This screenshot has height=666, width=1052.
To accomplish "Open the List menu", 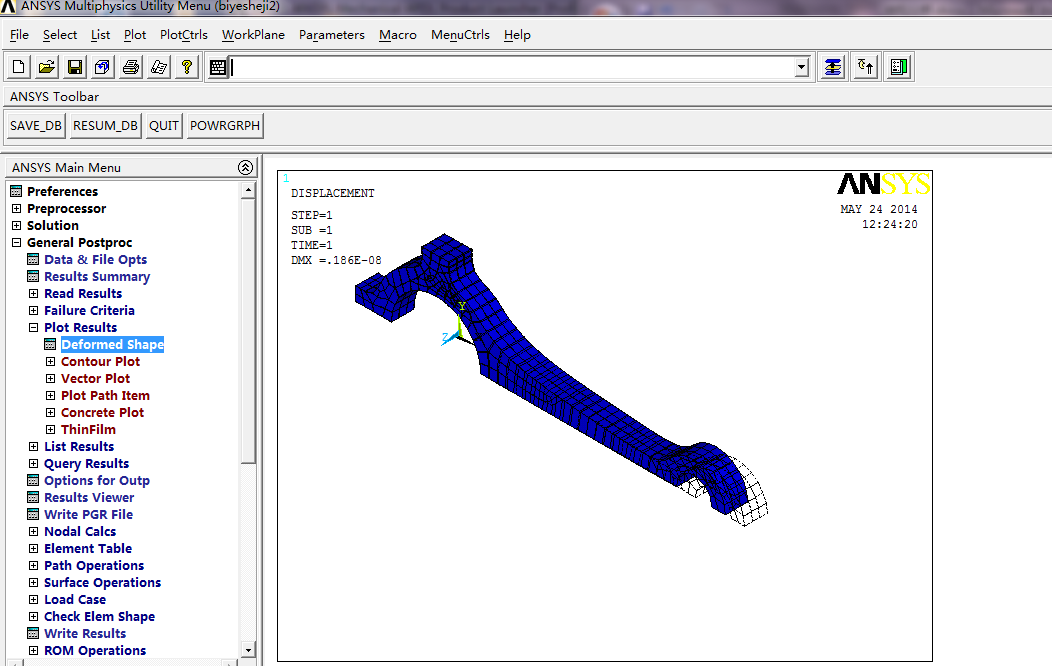I will click(x=100, y=35).
